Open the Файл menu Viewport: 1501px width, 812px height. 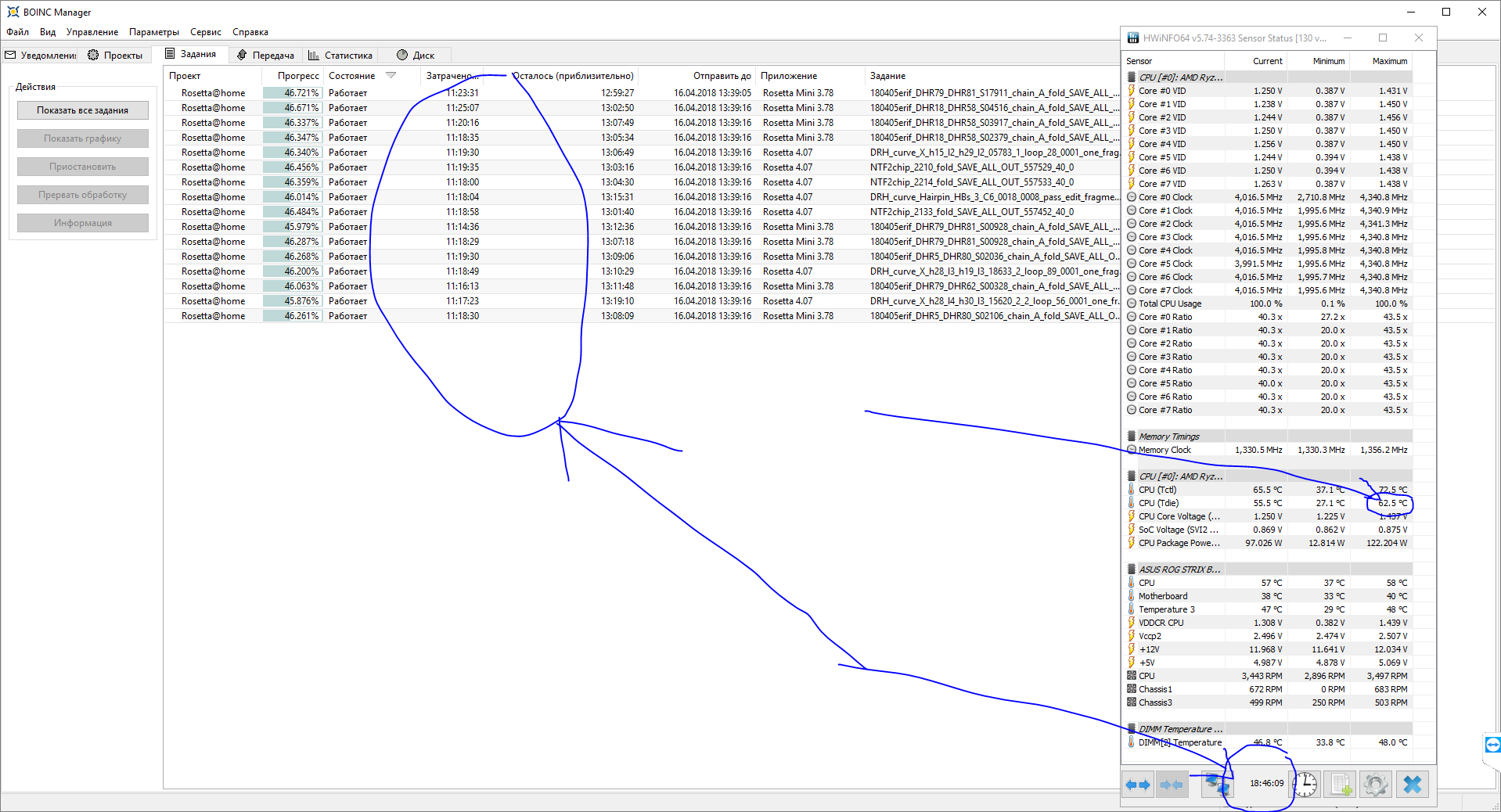[x=17, y=32]
